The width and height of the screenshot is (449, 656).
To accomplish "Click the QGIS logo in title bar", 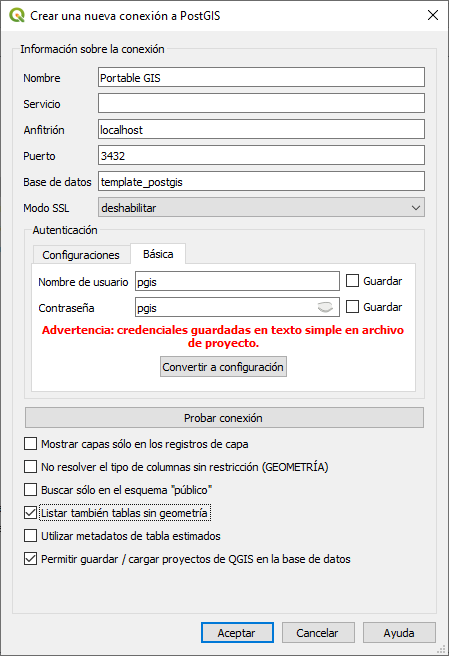I will [x=17, y=15].
